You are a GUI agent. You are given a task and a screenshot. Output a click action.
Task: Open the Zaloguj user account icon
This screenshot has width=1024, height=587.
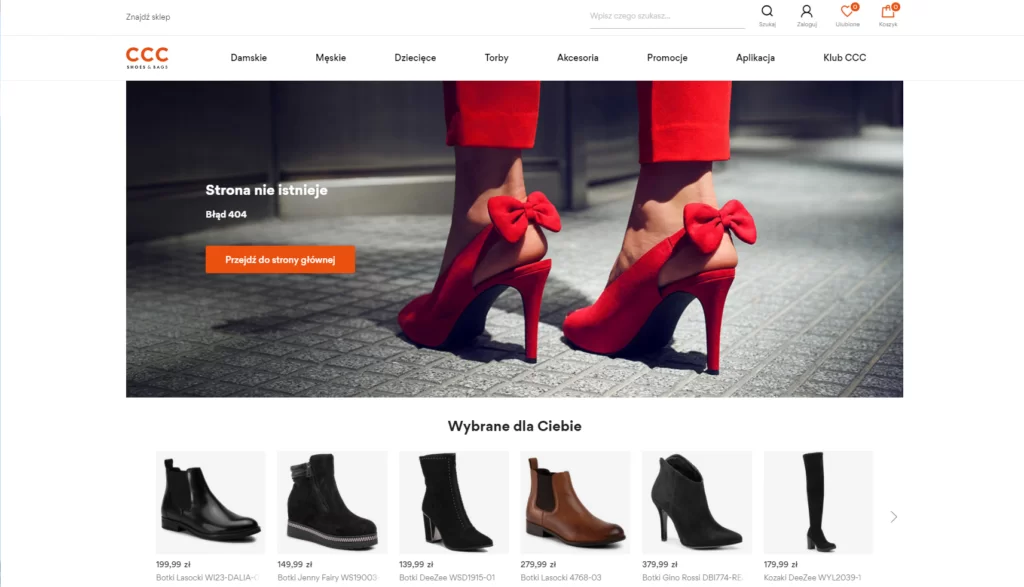tap(807, 11)
